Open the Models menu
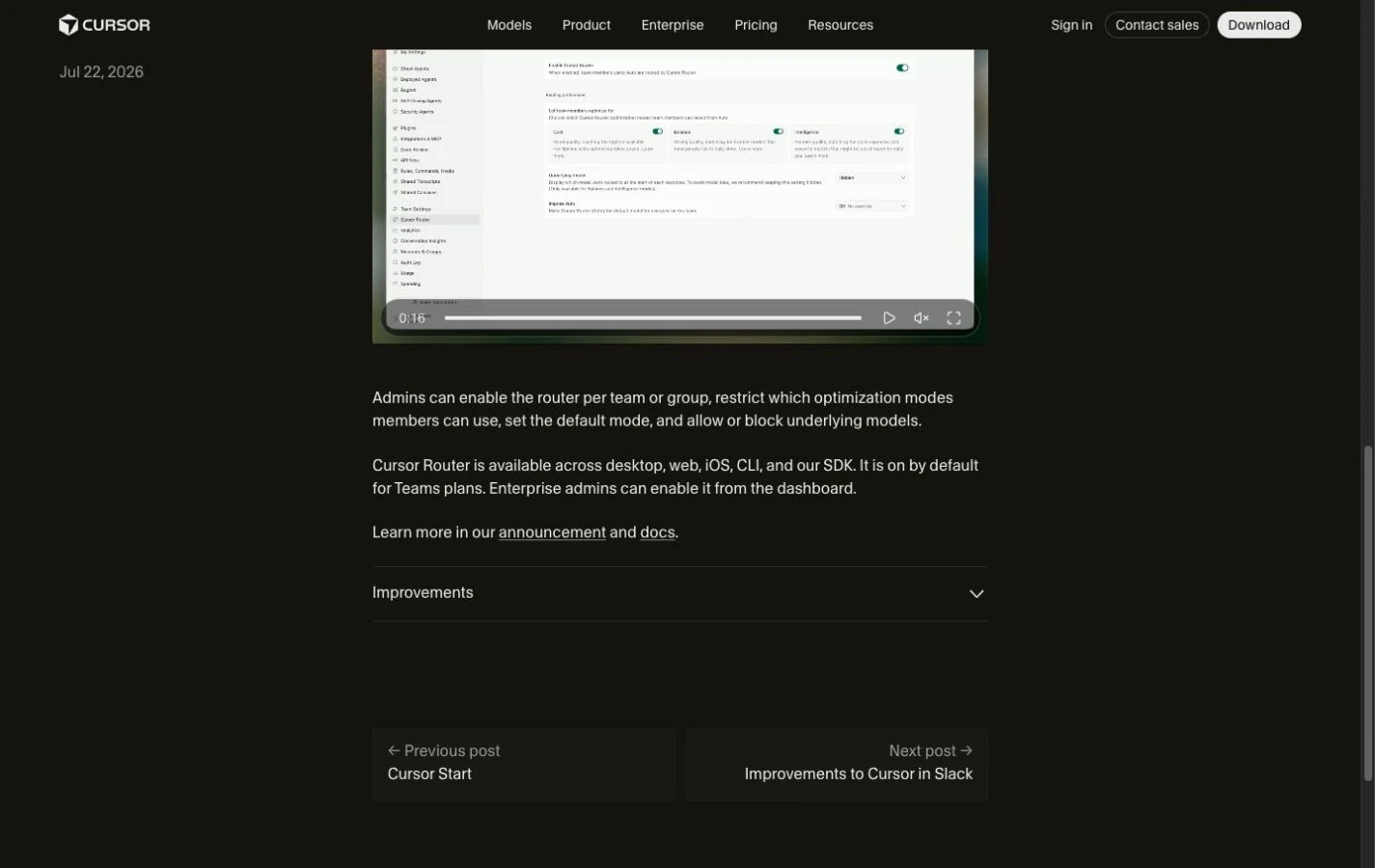 coord(509,25)
